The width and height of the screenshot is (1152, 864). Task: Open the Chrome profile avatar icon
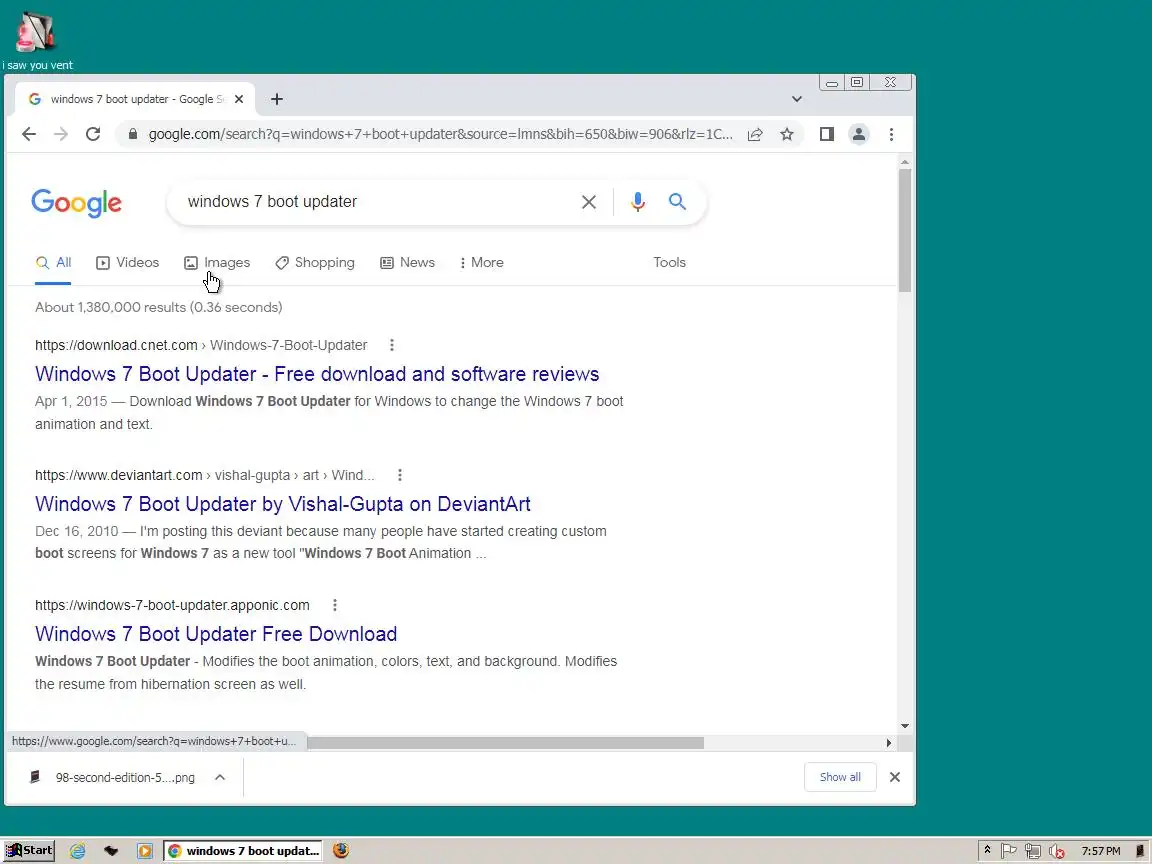858,134
